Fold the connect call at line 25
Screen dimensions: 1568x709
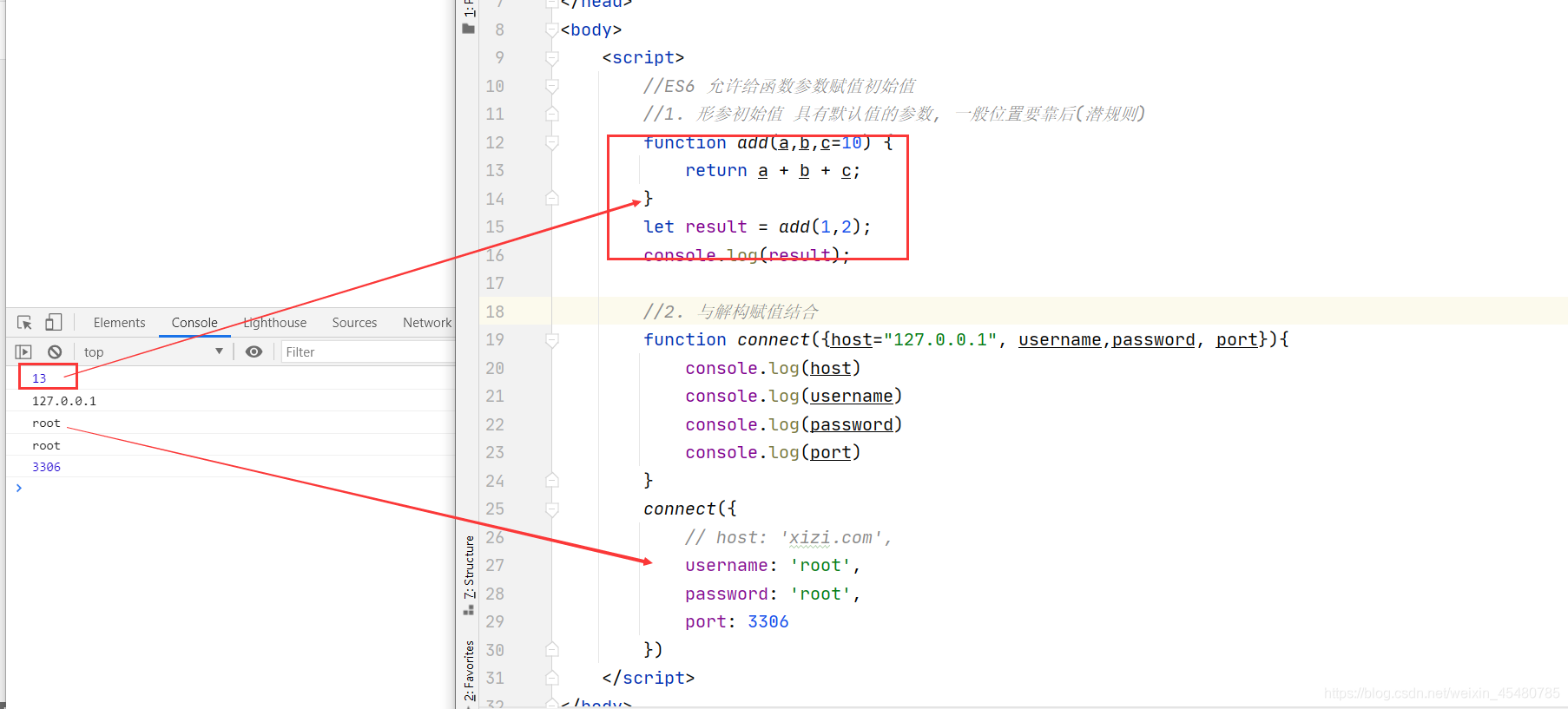[x=551, y=509]
